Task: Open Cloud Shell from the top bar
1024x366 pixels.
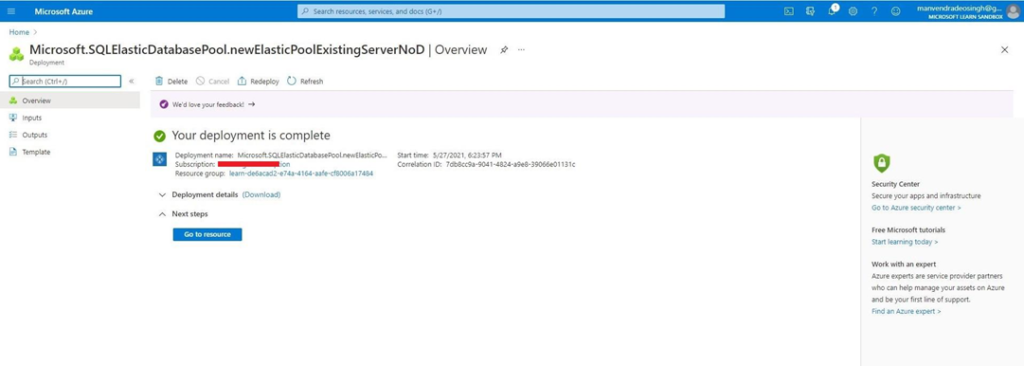Action: (x=789, y=11)
